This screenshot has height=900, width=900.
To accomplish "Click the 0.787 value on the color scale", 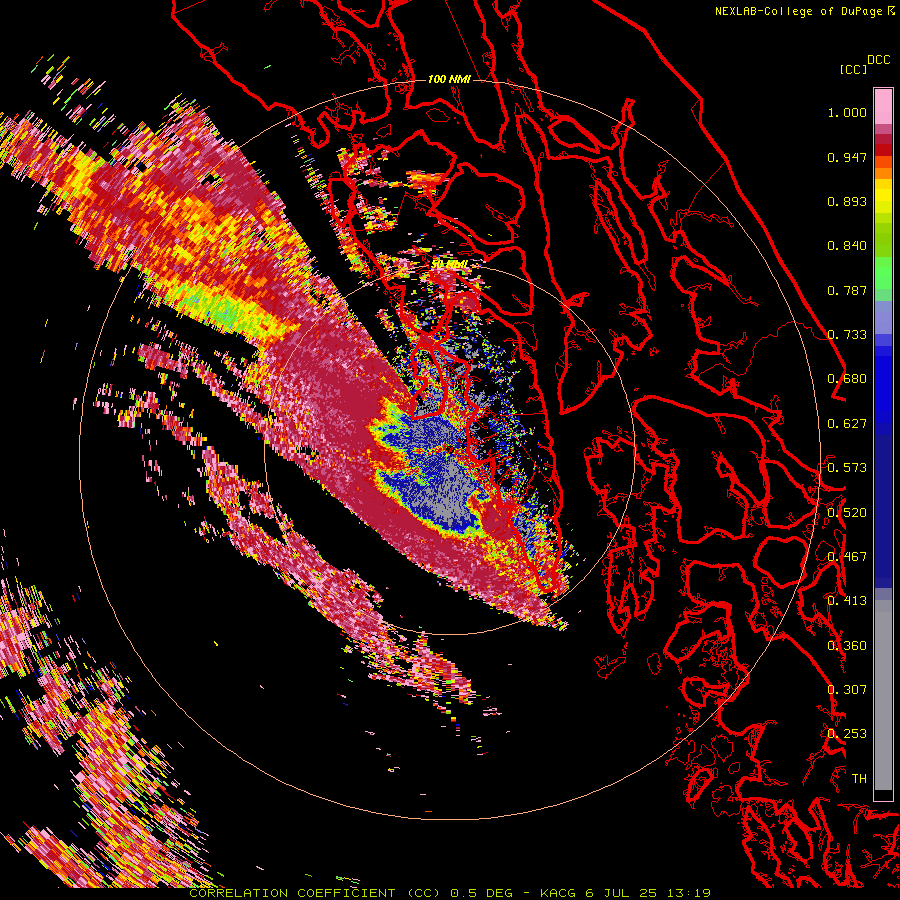I will pos(847,290).
